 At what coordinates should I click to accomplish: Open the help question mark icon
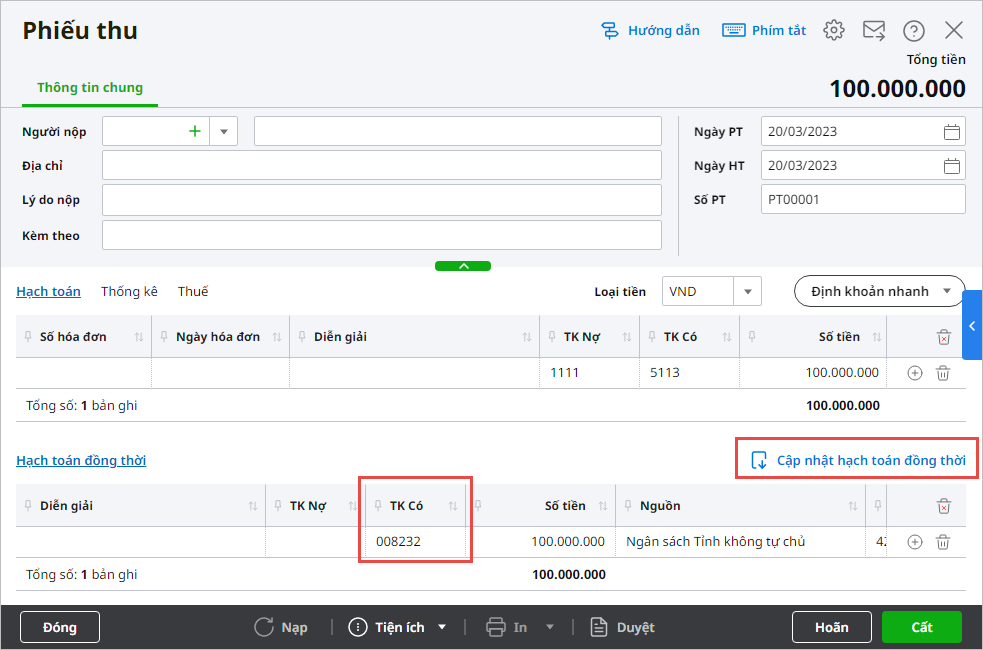click(x=913, y=30)
